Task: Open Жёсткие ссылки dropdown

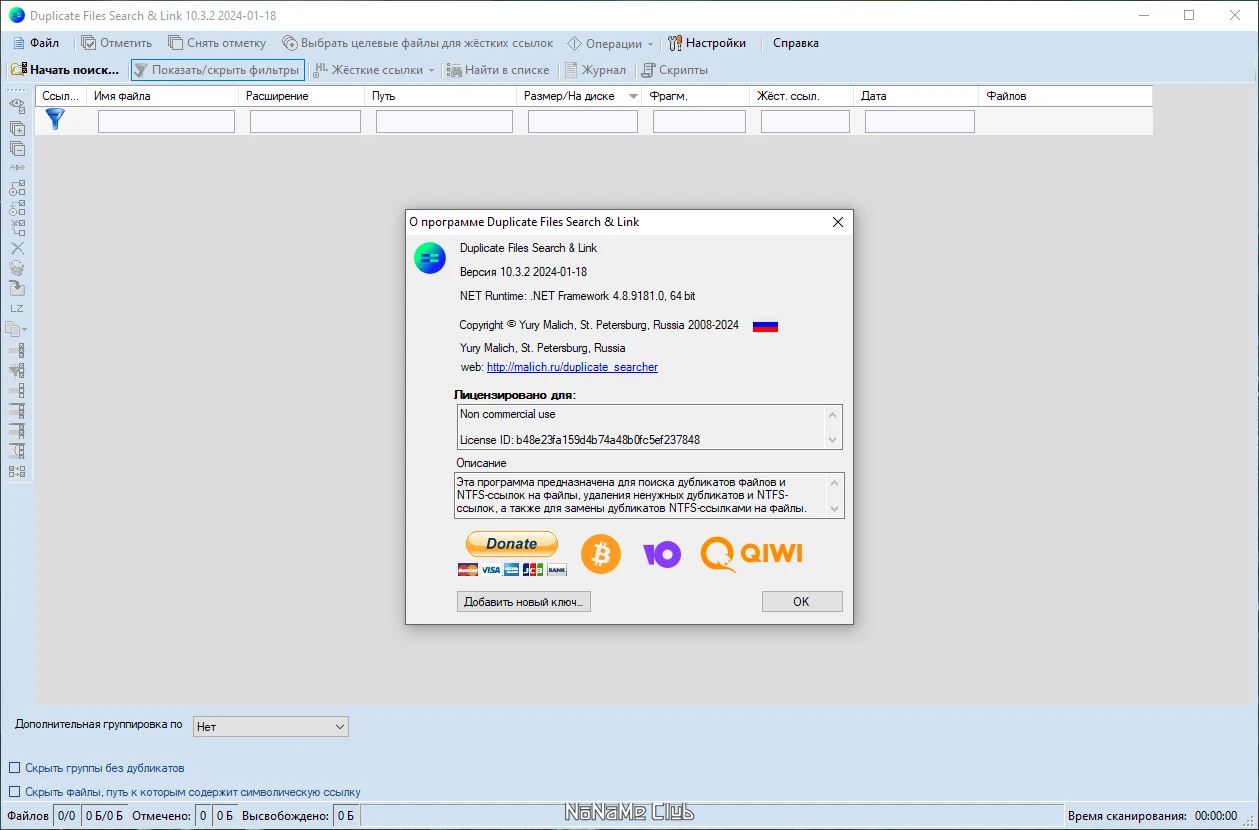Action: coord(375,70)
